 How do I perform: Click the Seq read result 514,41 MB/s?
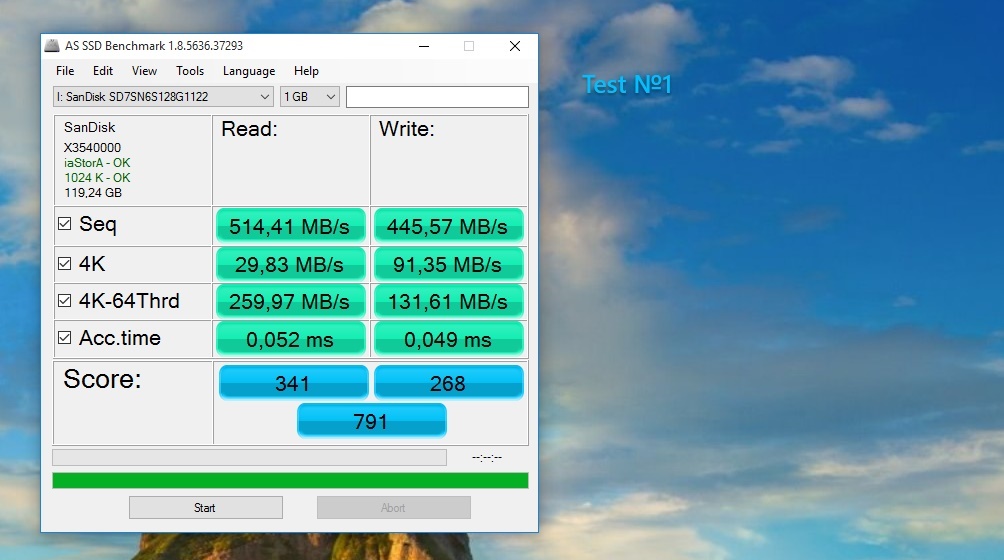(x=291, y=226)
